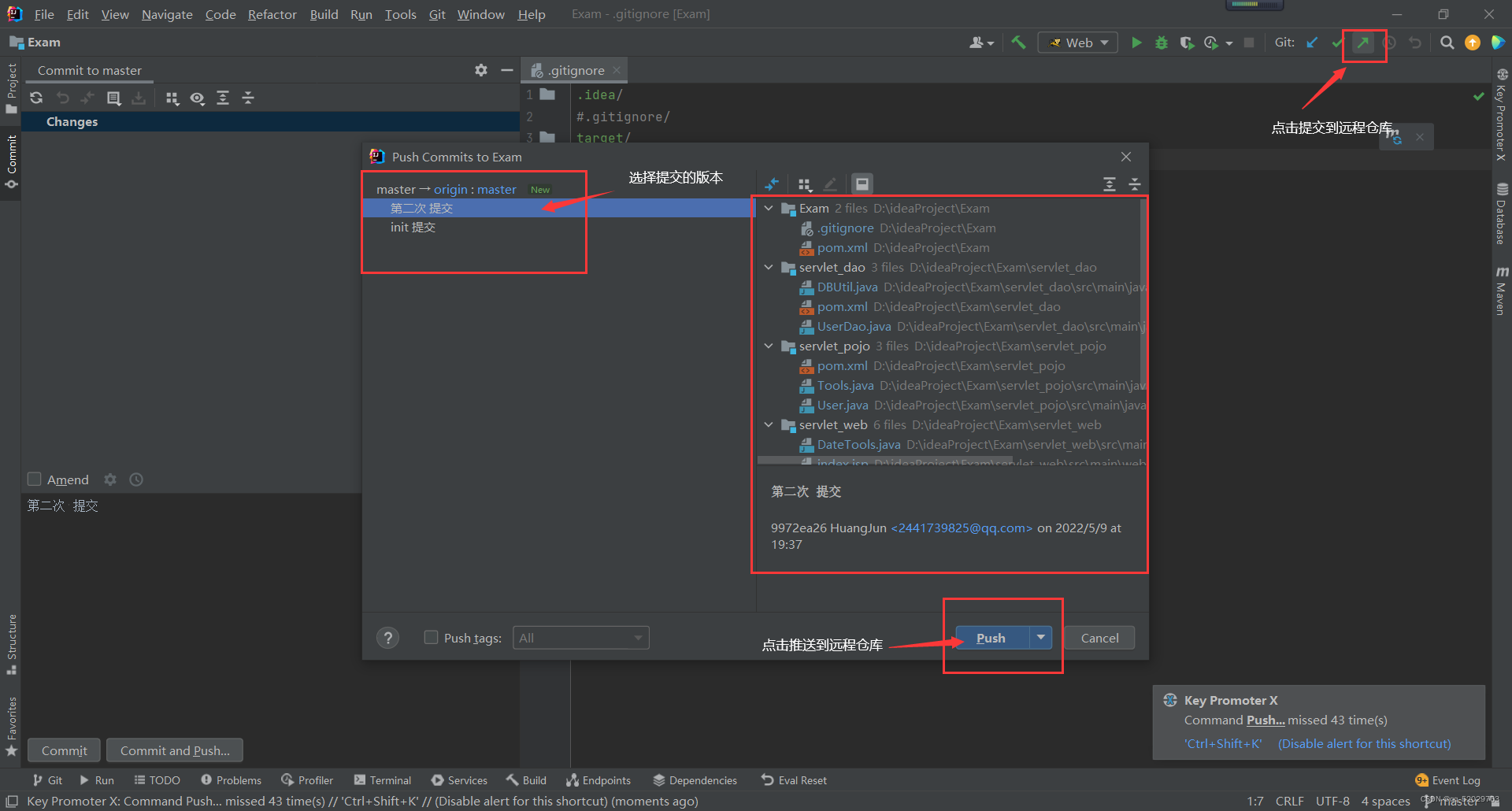Open the File menu
Image resolution: width=1512 pixels, height=811 pixels.
point(44,14)
